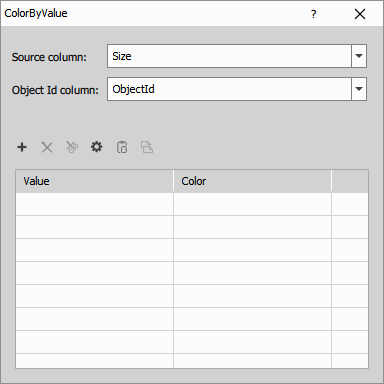Click the Object Id field showing ObjectId

[229, 89]
